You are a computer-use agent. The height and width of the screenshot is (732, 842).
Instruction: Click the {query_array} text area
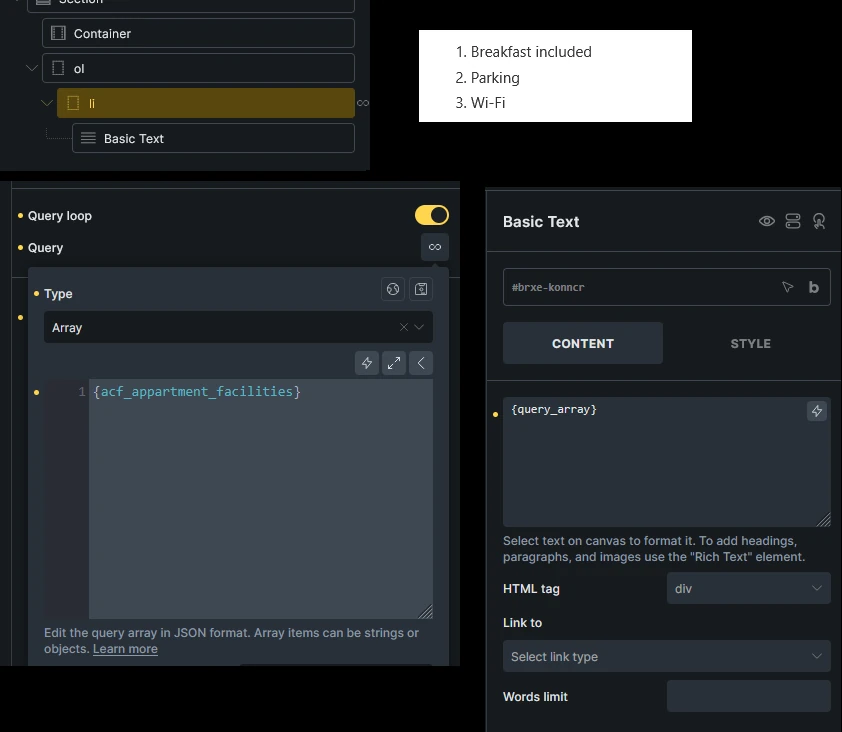pos(666,462)
